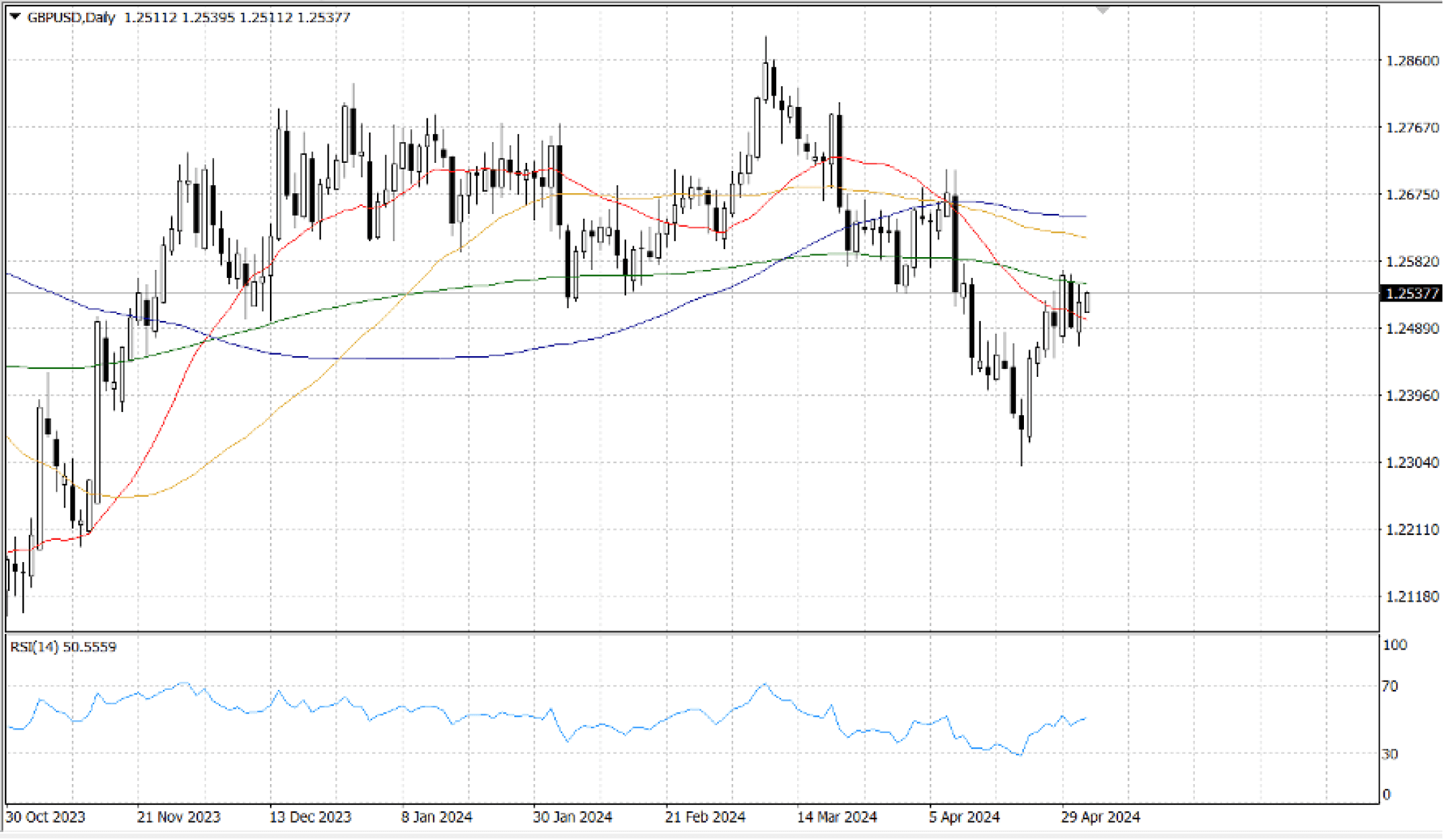Click the black current price label 1.25377
Image resolution: width=1444 pixels, height=840 pixels.
pyautogui.click(x=1412, y=293)
